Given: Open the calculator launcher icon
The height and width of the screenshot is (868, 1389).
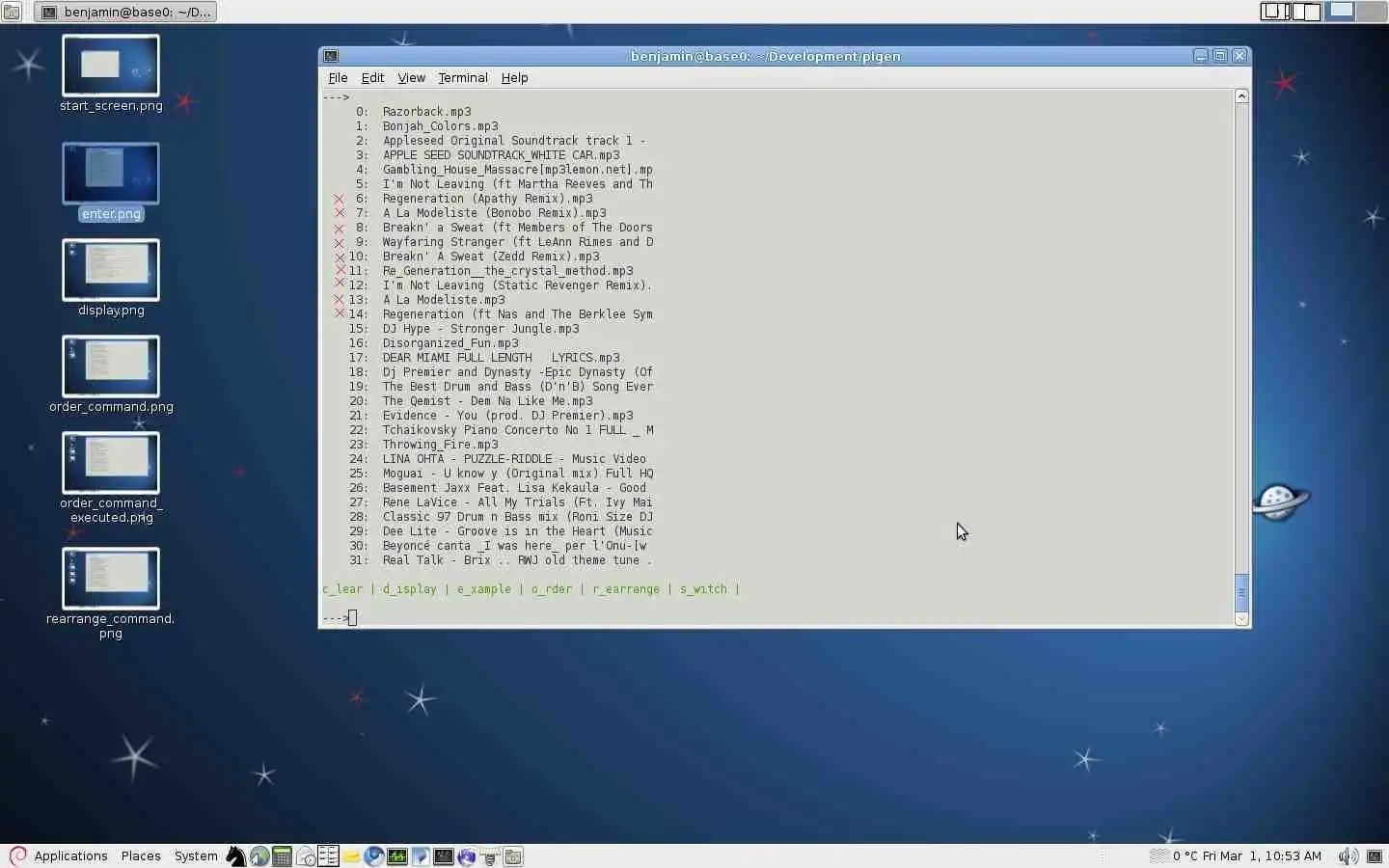Looking at the screenshot, I should [282, 856].
